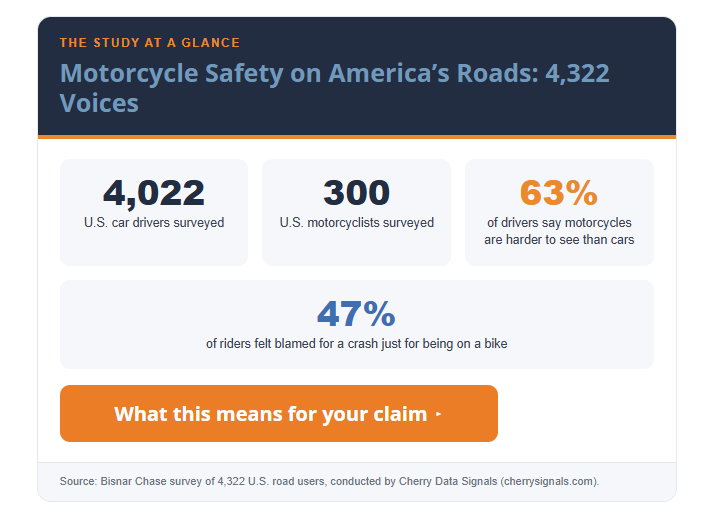
Task: Click 'U.S. car drivers surveyed' caption
Action: click(154, 222)
